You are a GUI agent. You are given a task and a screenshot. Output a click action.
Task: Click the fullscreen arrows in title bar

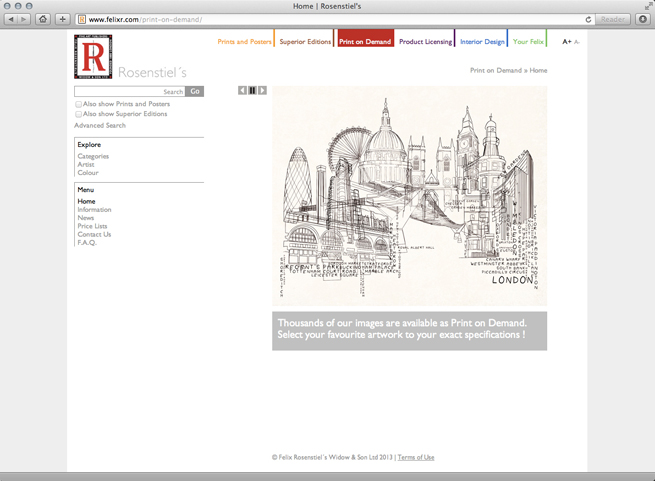click(x=648, y=6)
